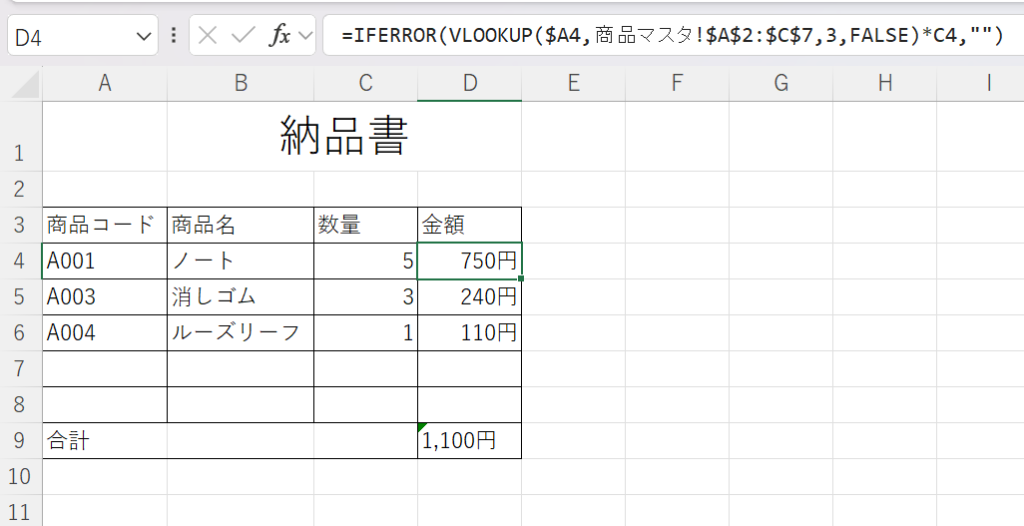Select row 5 header
The image size is (1024, 526).
[x=21, y=297]
